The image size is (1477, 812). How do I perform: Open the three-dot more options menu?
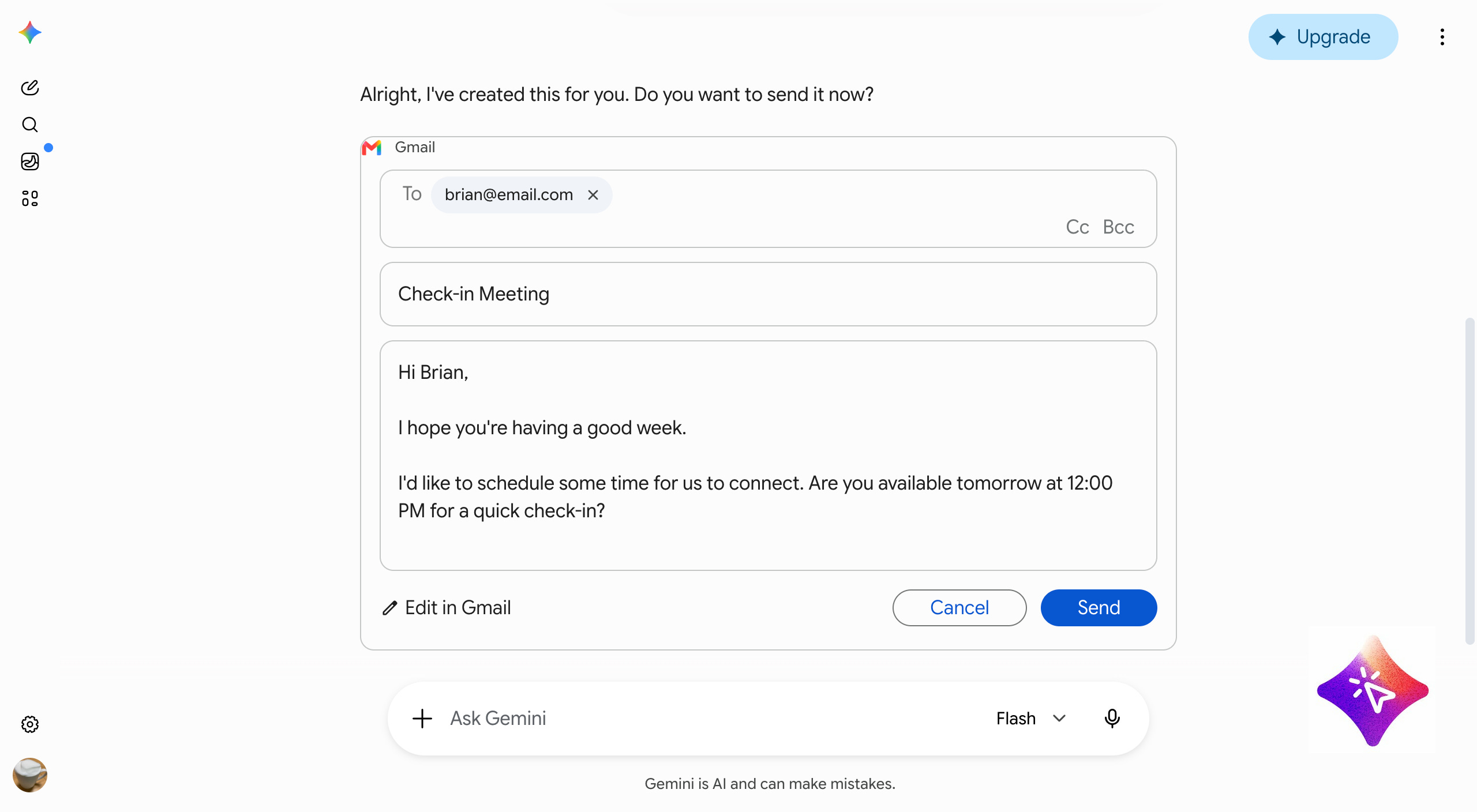click(1442, 37)
